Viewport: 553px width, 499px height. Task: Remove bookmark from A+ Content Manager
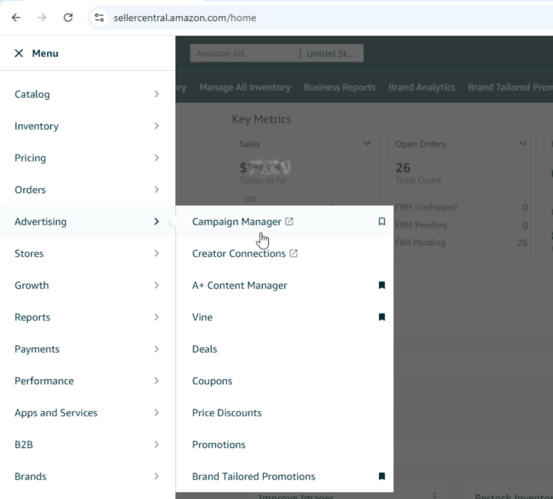tap(382, 285)
